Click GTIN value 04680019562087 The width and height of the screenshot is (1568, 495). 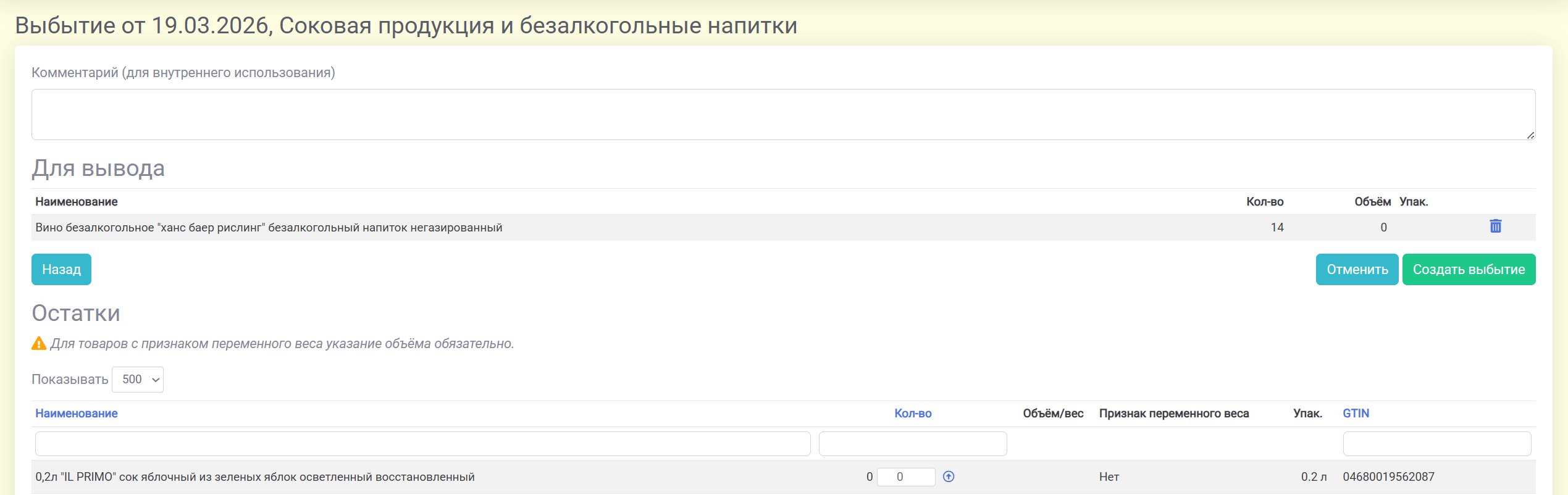(x=1388, y=477)
